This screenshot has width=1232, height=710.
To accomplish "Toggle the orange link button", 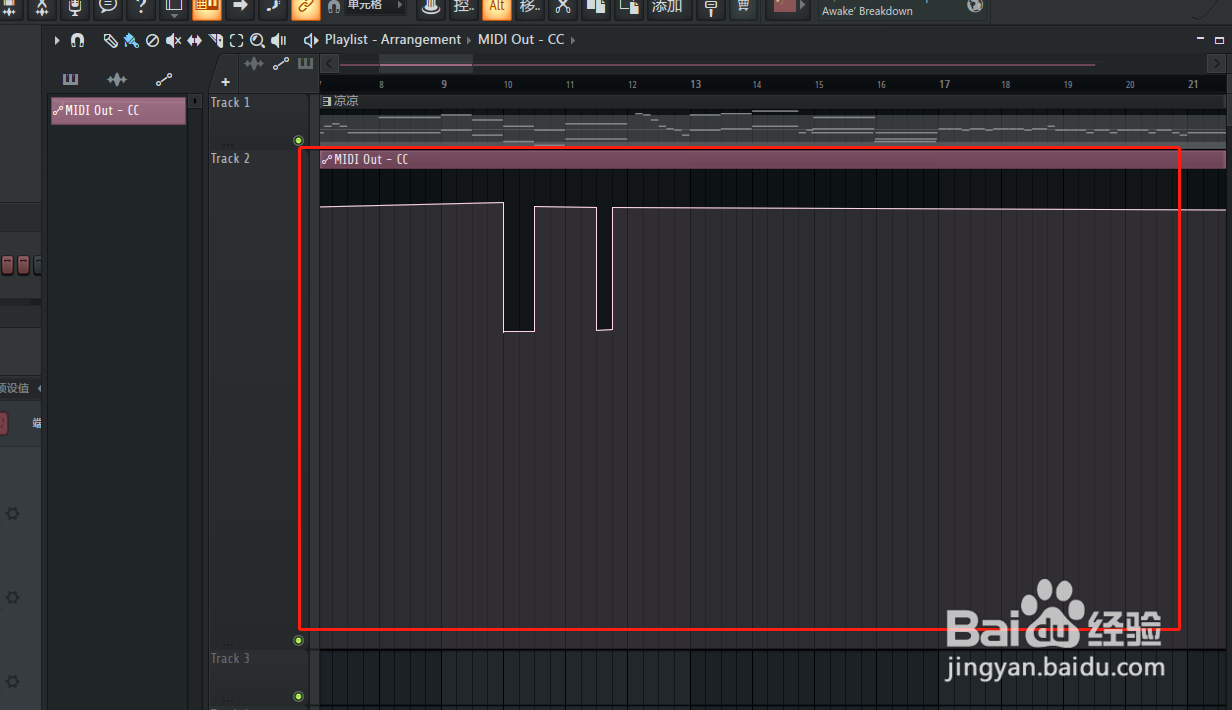I will [306, 8].
